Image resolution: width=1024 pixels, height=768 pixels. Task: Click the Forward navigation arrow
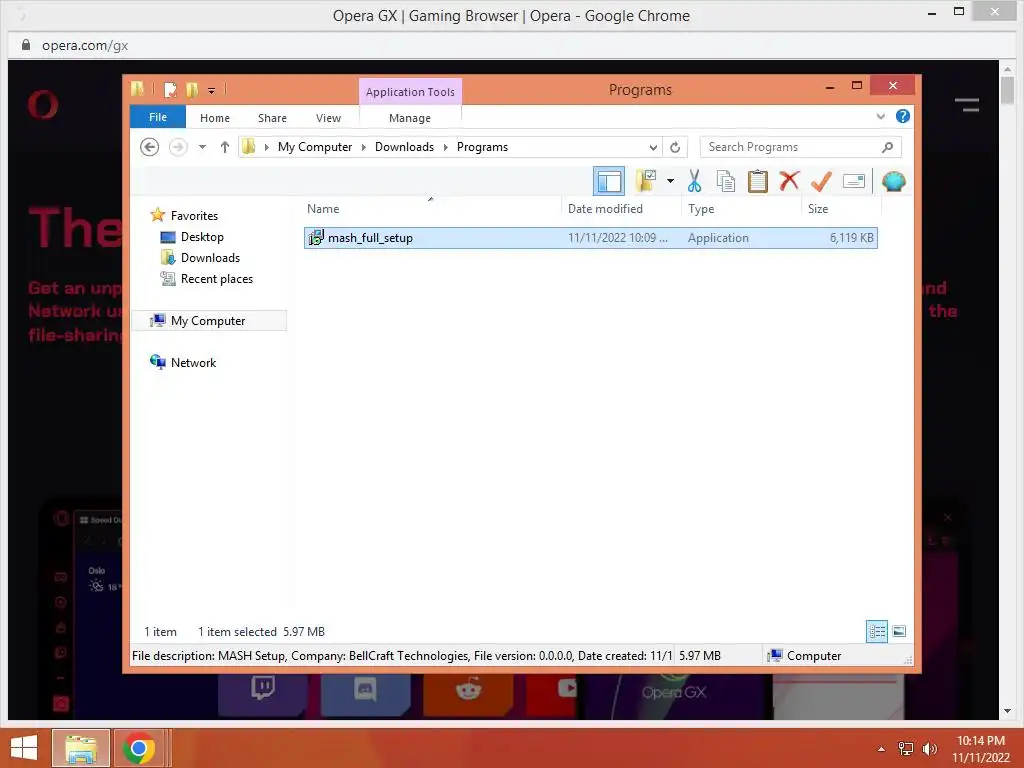(x=178, y=147)
